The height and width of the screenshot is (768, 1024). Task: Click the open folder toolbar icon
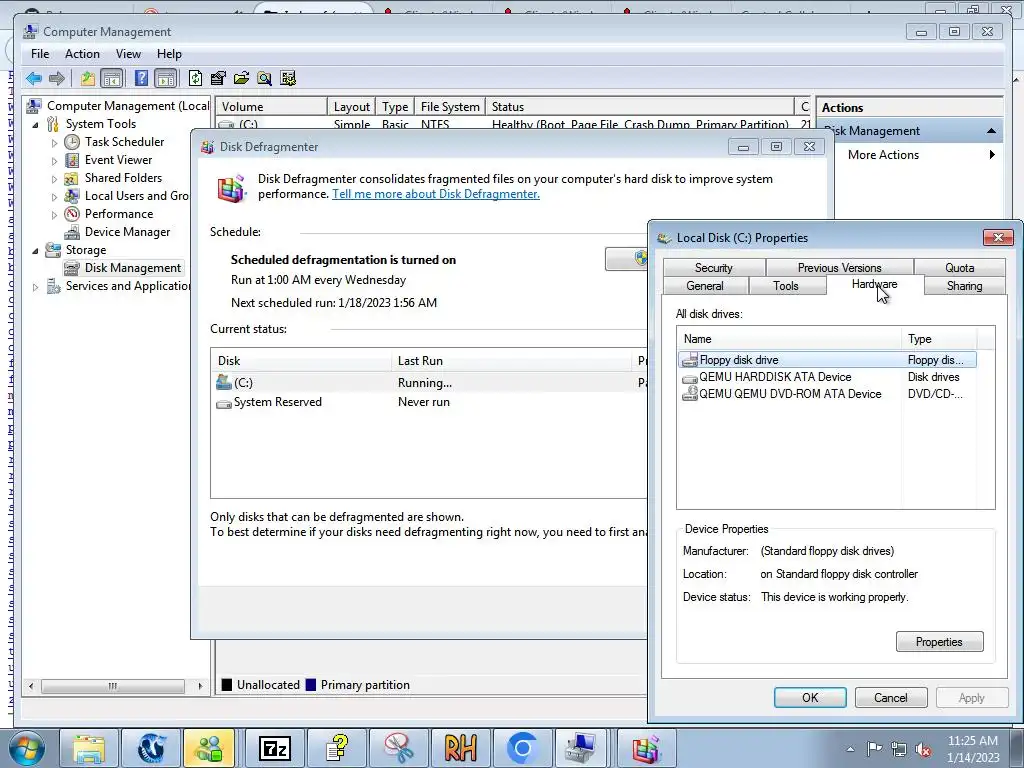(x=241, y=79)
